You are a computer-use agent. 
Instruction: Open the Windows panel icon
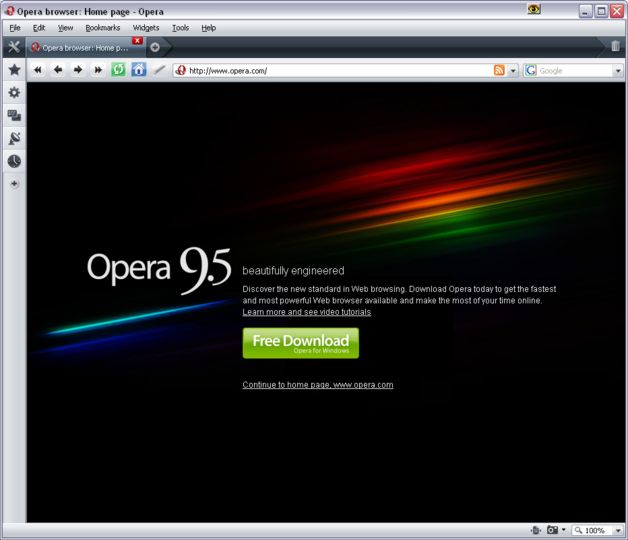coord(14,115)
